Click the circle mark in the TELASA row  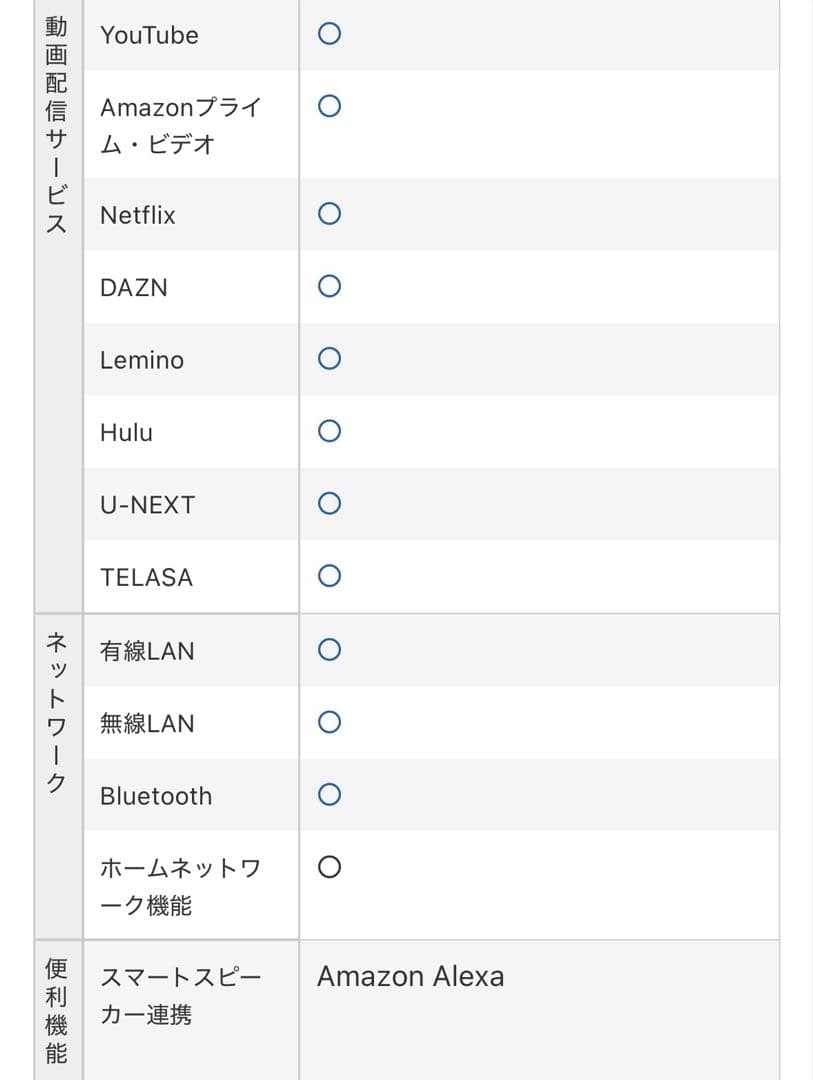[329, 576]
